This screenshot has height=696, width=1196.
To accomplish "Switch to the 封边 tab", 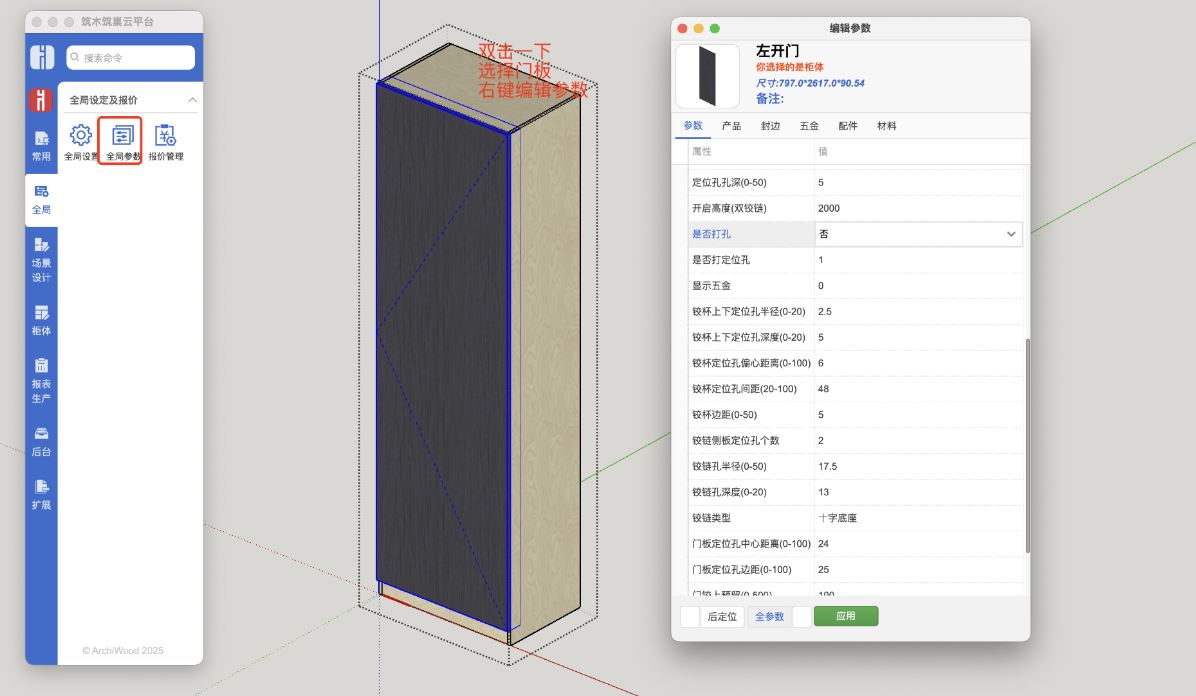I will [770, 126].
